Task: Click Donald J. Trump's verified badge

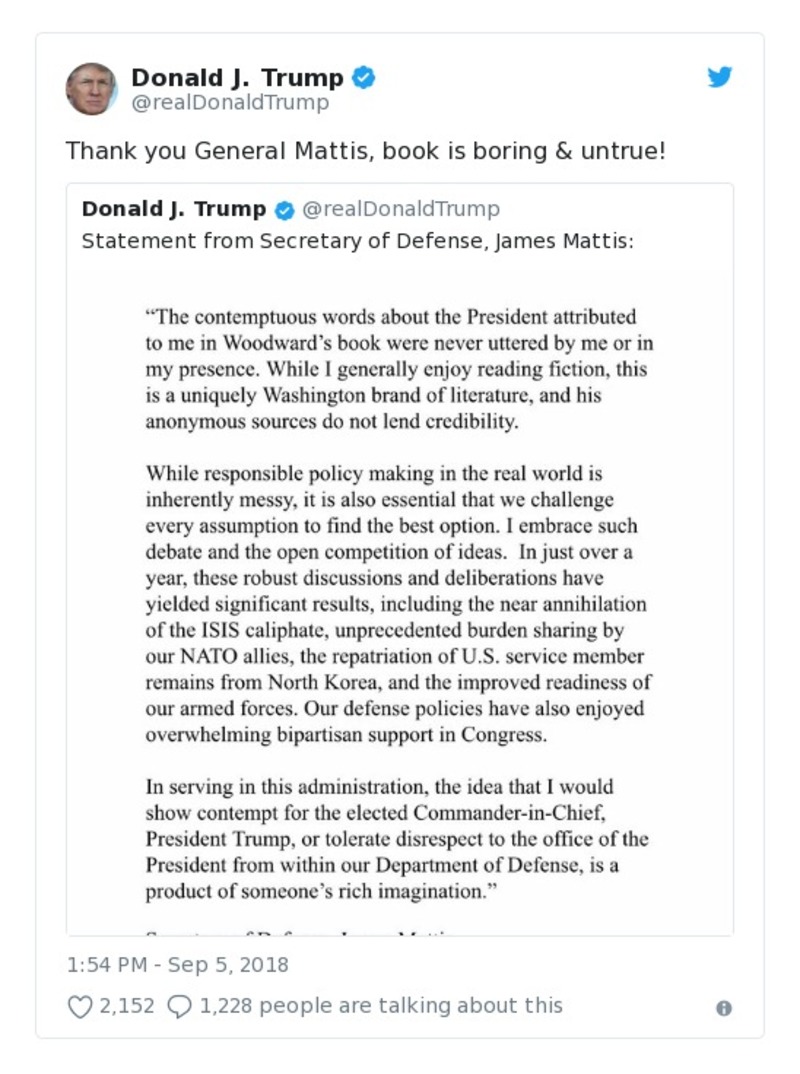Action: 365,75
